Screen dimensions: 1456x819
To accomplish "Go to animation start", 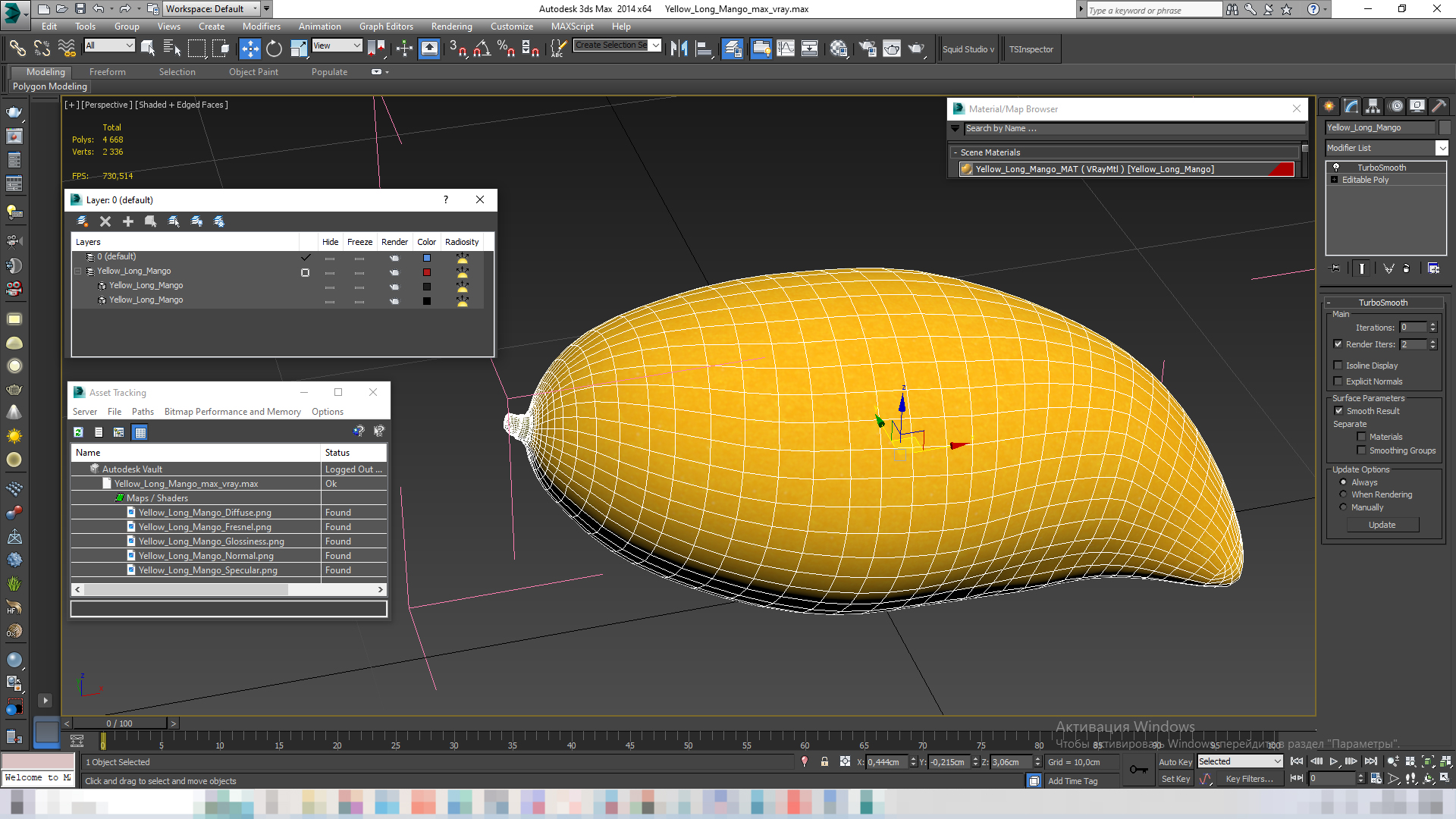I will coord(1297,761).
